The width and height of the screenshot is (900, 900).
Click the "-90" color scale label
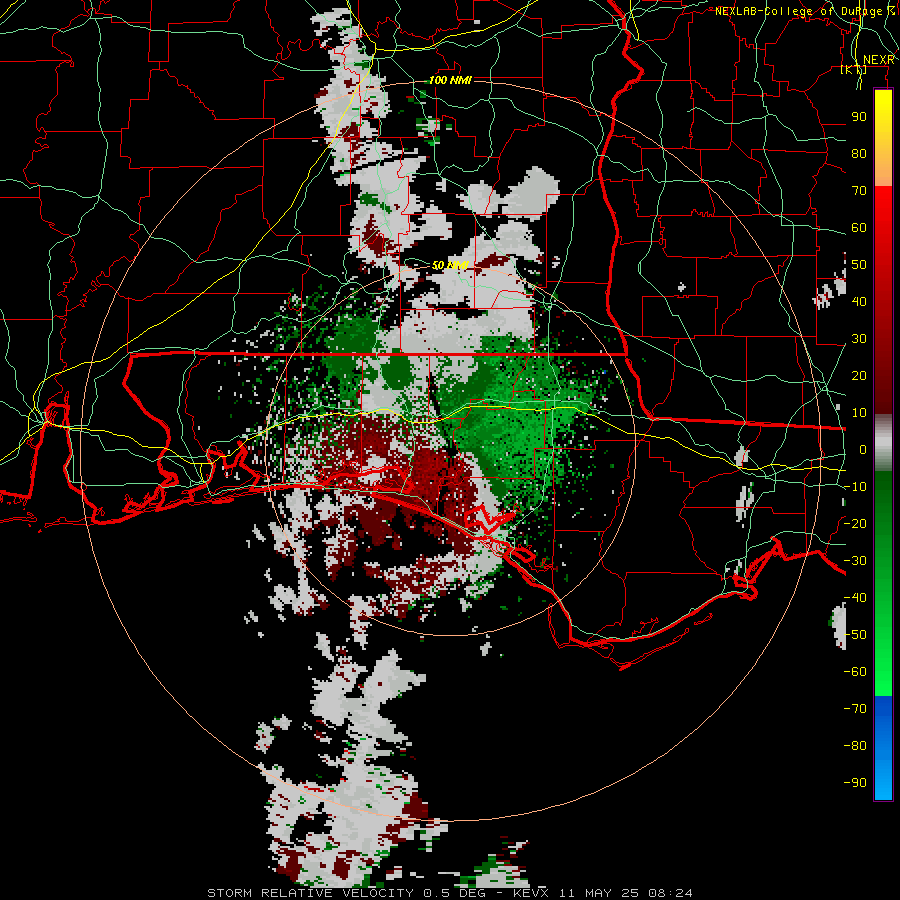click(x=855, y=783)
